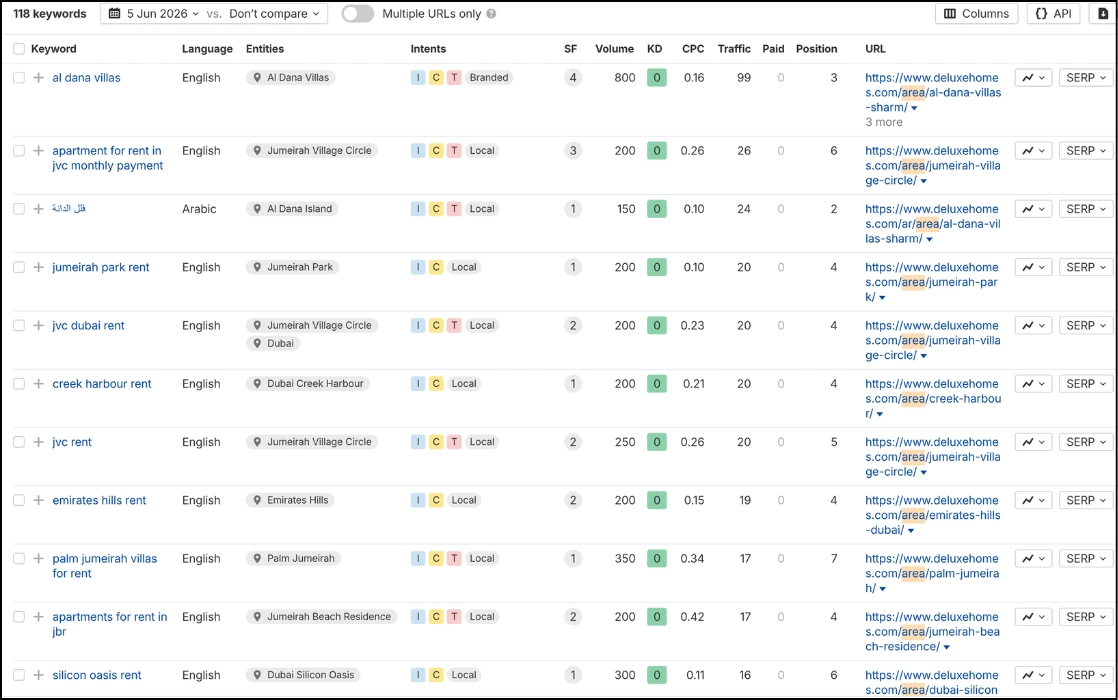This screenshot has width=1118, height=700.
Task: Sort by the Traffic column header
Action: click(x=734, y=49)
